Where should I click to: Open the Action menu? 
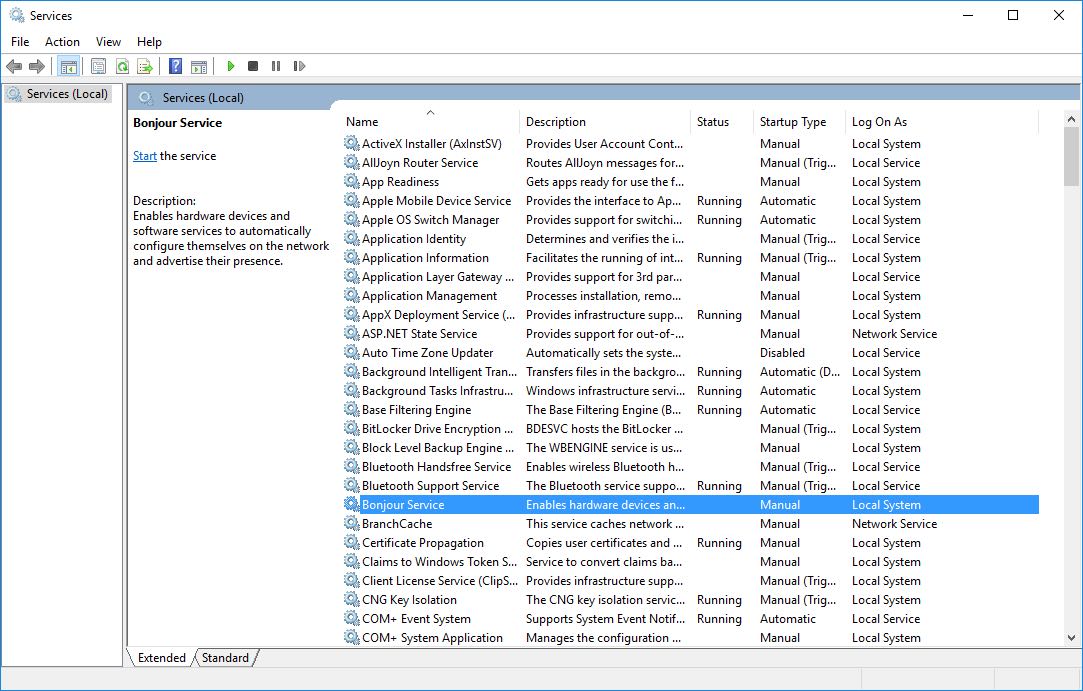pos(62,42)
